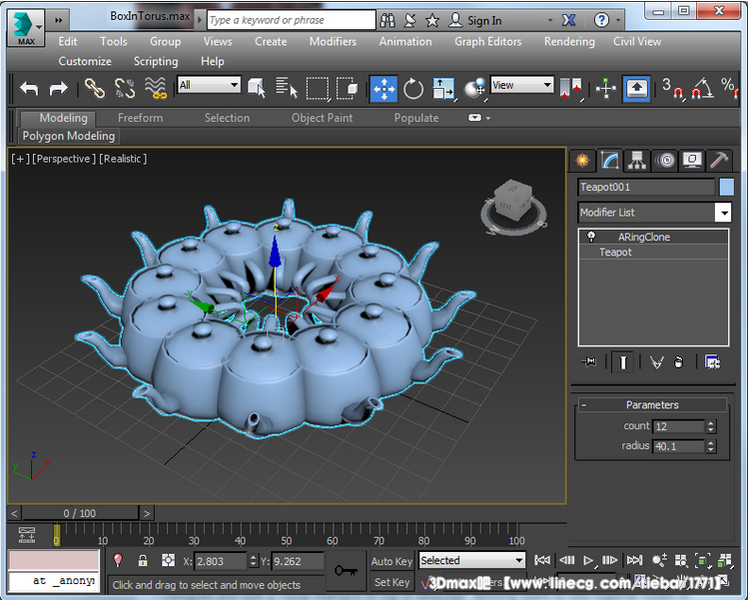Open the Hierarchy command panel tab
Screen dimensions: 750x600
[637, 160]
